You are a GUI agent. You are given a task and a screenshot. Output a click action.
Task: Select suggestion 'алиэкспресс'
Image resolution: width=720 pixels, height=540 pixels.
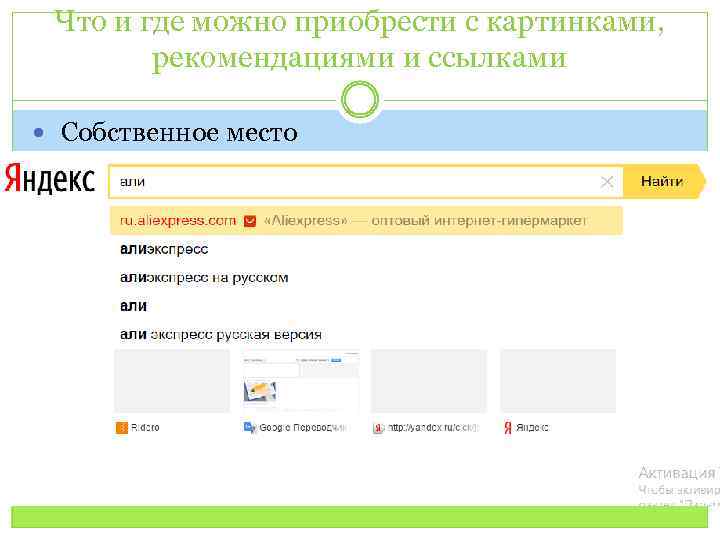(164, 249)
